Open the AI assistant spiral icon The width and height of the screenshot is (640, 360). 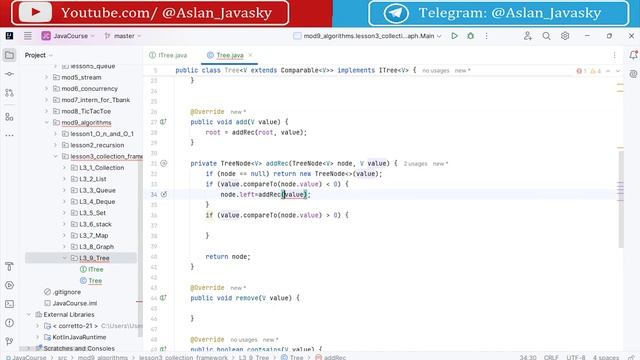[633, 74]
